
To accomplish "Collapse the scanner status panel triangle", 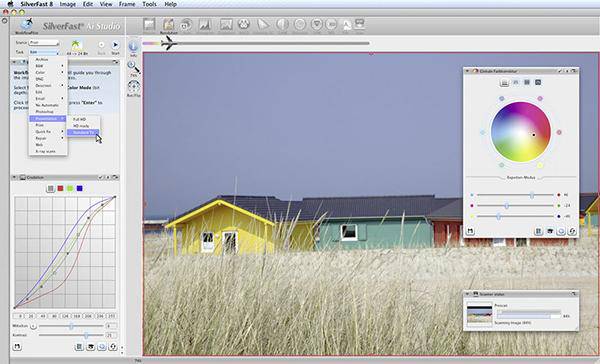I will click(x=467, y=294).
